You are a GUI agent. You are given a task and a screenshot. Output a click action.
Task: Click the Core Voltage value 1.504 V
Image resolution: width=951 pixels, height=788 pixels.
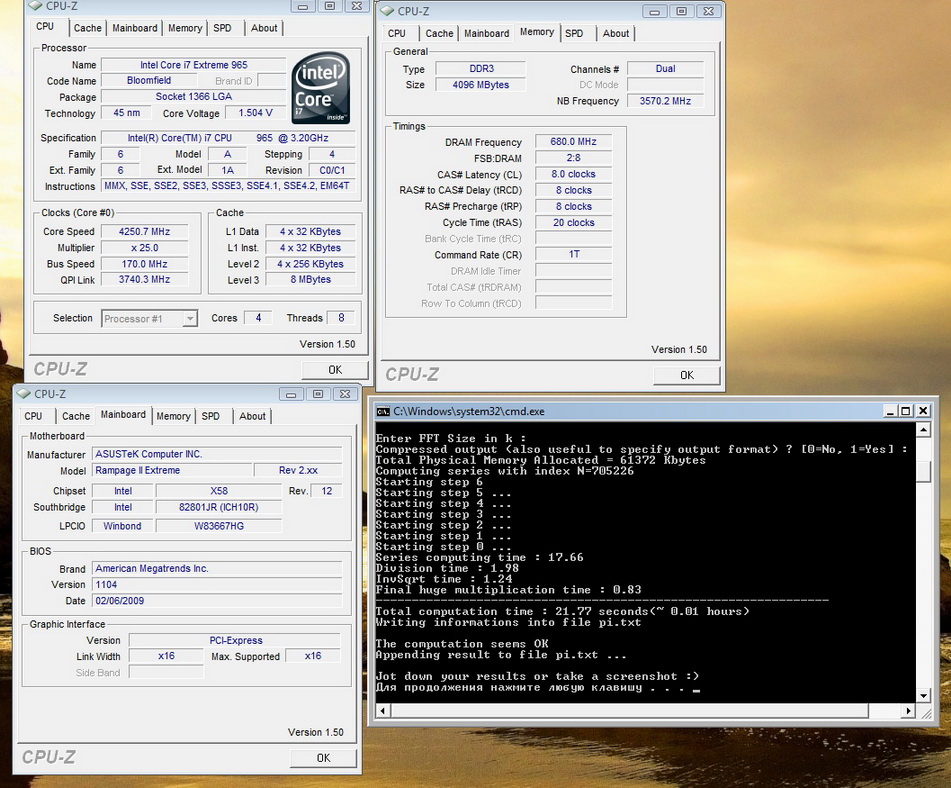pos(255,113)
